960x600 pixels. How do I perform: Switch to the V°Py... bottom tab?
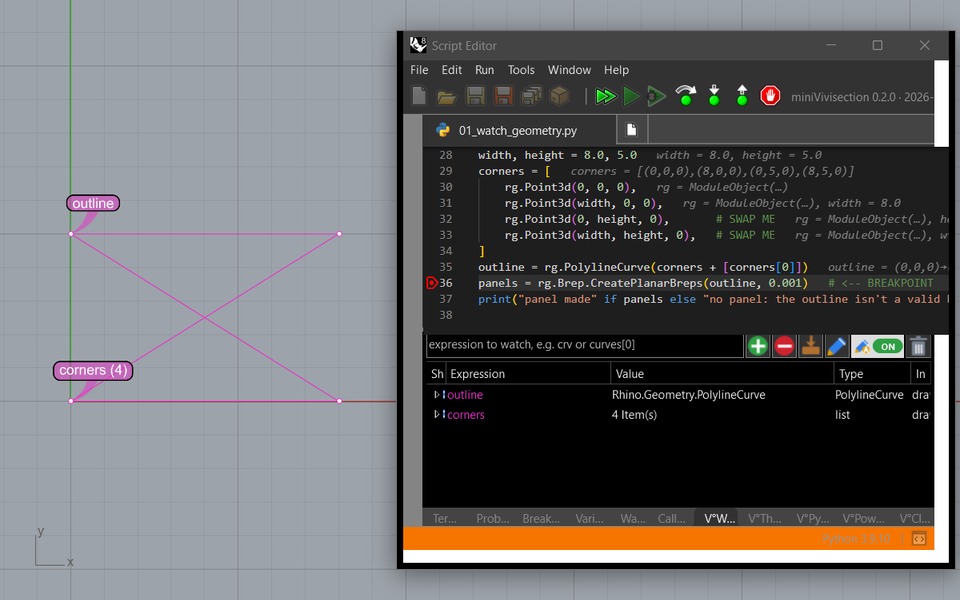coord(812,519)
